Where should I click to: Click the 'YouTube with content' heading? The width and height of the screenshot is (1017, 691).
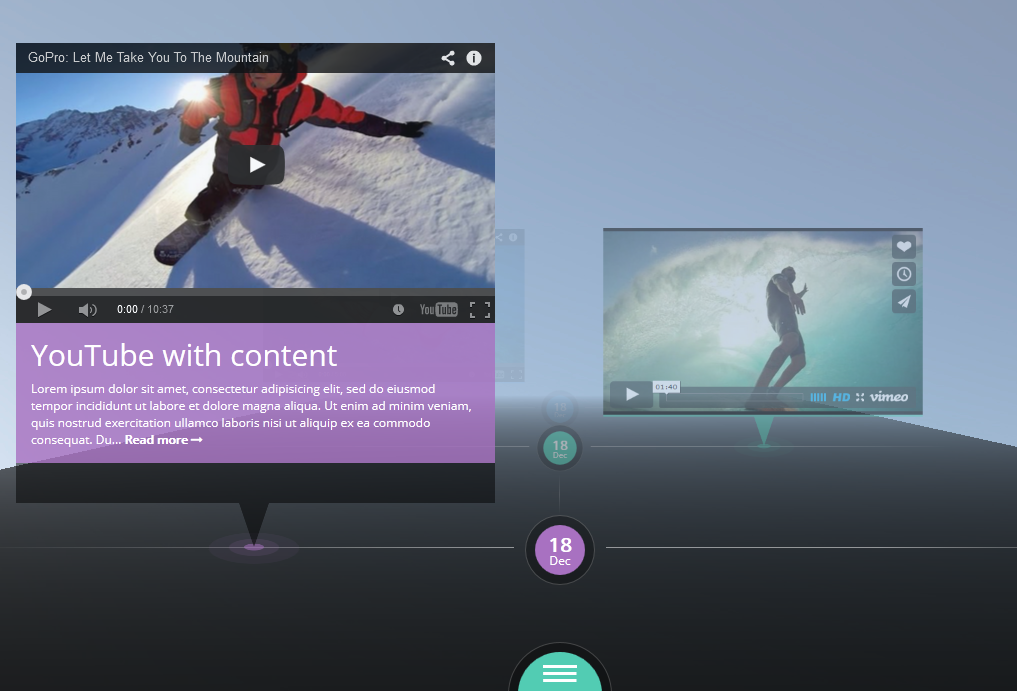tap(184, 356)
